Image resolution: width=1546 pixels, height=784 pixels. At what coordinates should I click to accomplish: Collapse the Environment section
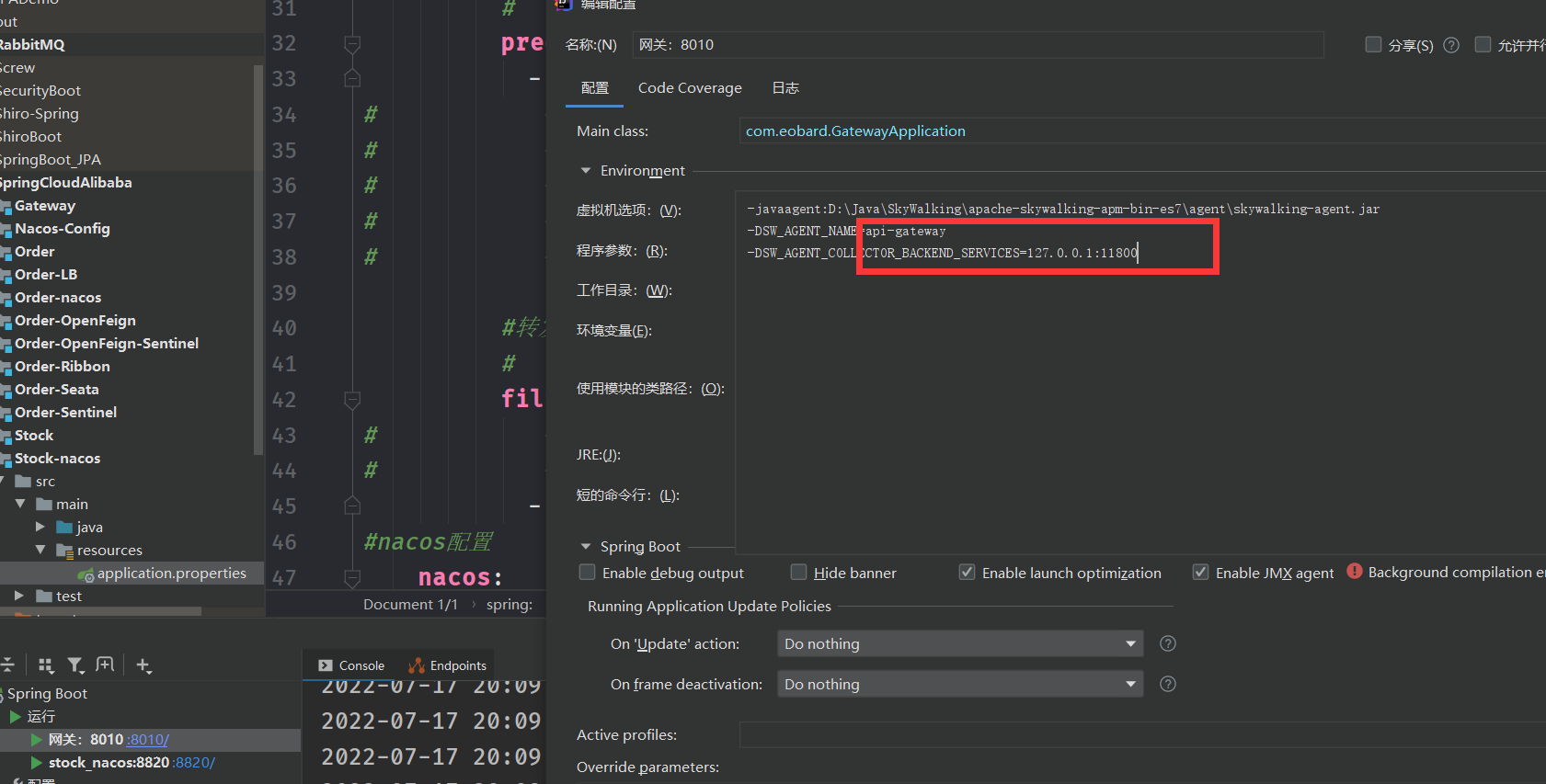pyautogui.click(x=585, y=171)
